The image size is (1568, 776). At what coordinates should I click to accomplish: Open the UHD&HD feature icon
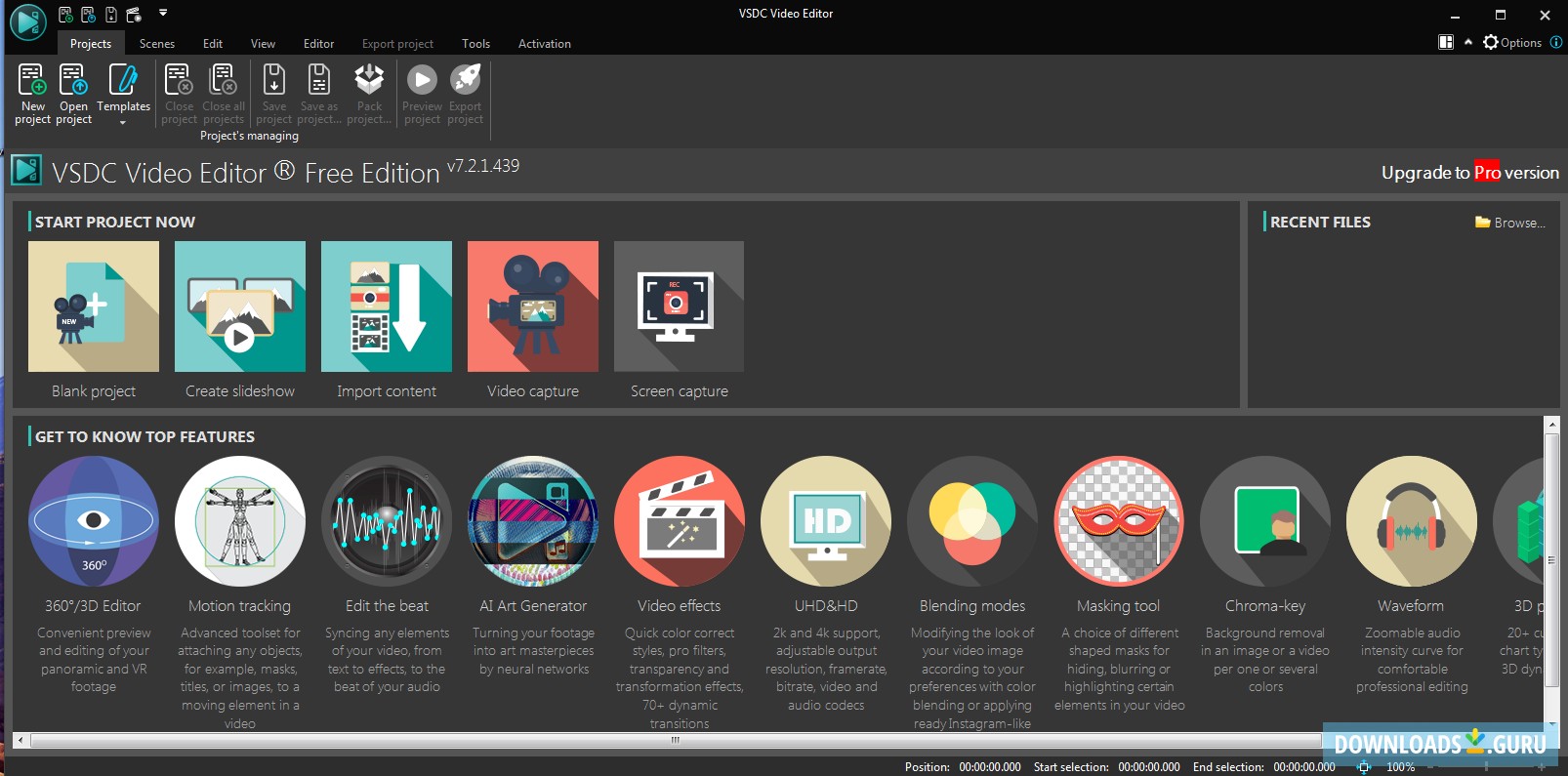click(x=826, y=521)
